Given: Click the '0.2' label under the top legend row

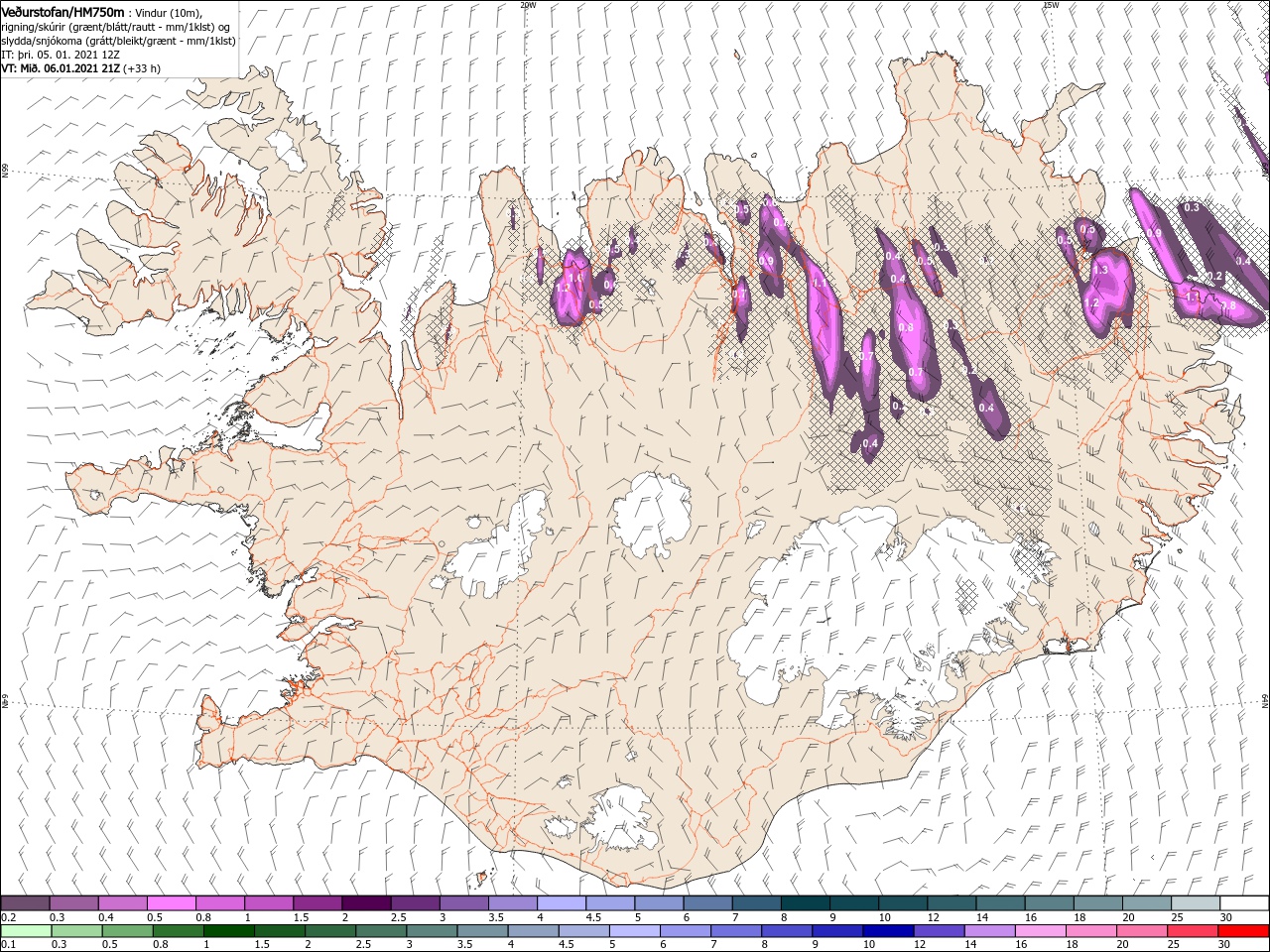Looking at the screenshot, I should pos(7,917).
